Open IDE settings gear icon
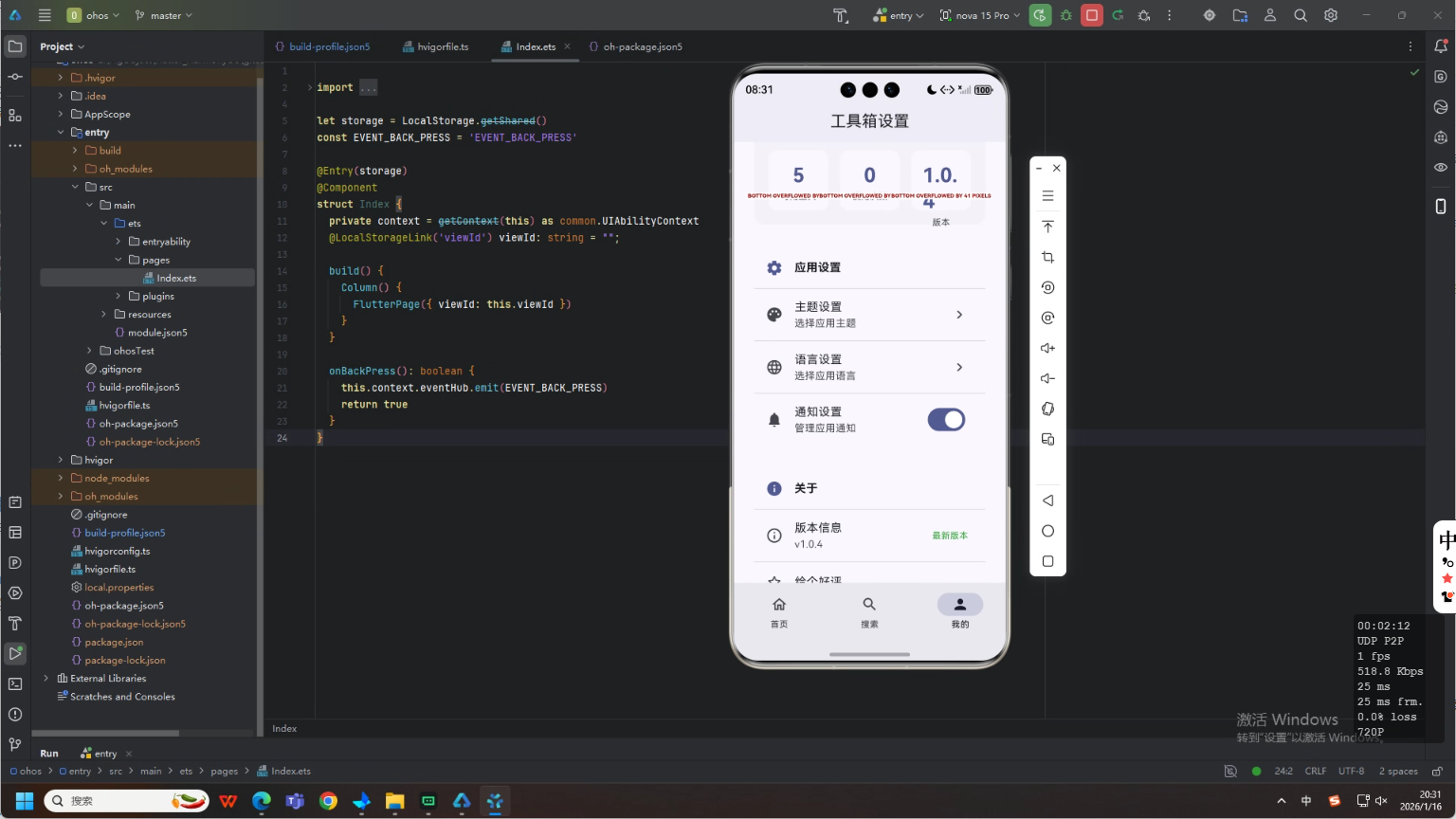 point(1331,15)
